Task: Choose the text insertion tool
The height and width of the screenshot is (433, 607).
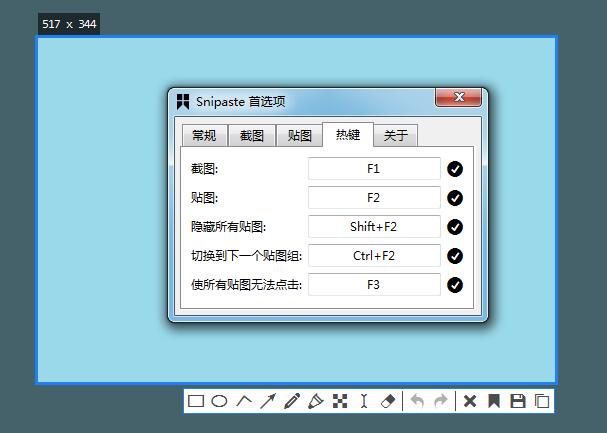Action: 364,401
